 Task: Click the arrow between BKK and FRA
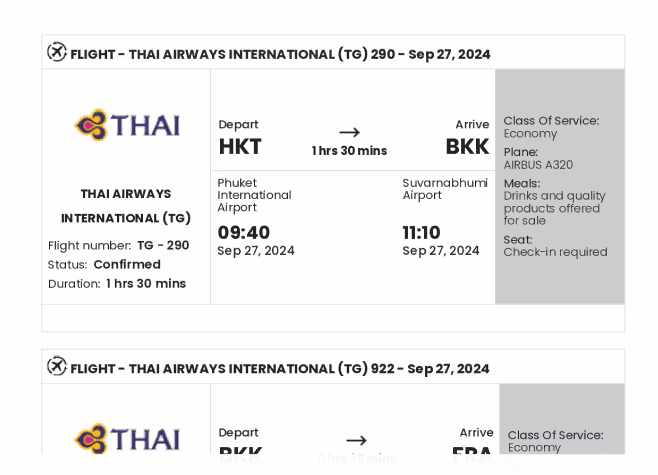coord(357,441)
